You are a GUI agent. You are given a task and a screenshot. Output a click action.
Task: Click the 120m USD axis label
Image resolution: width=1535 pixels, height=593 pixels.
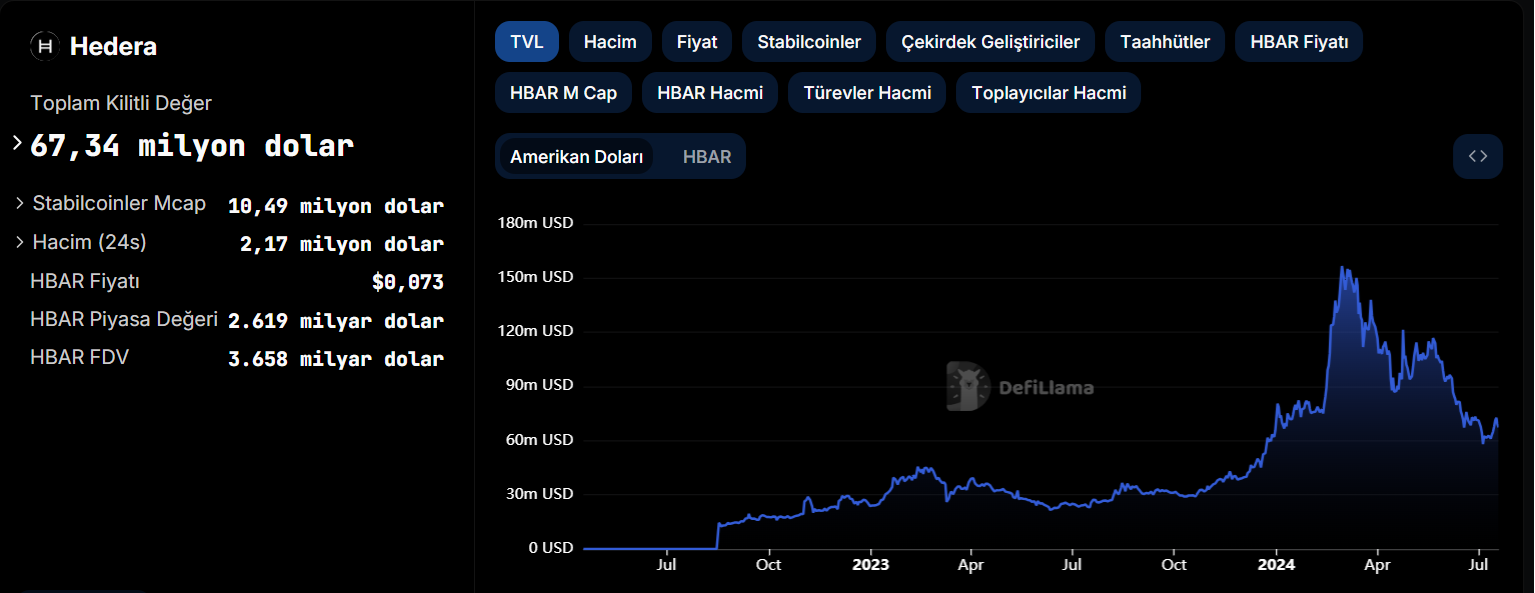[535, 330]
